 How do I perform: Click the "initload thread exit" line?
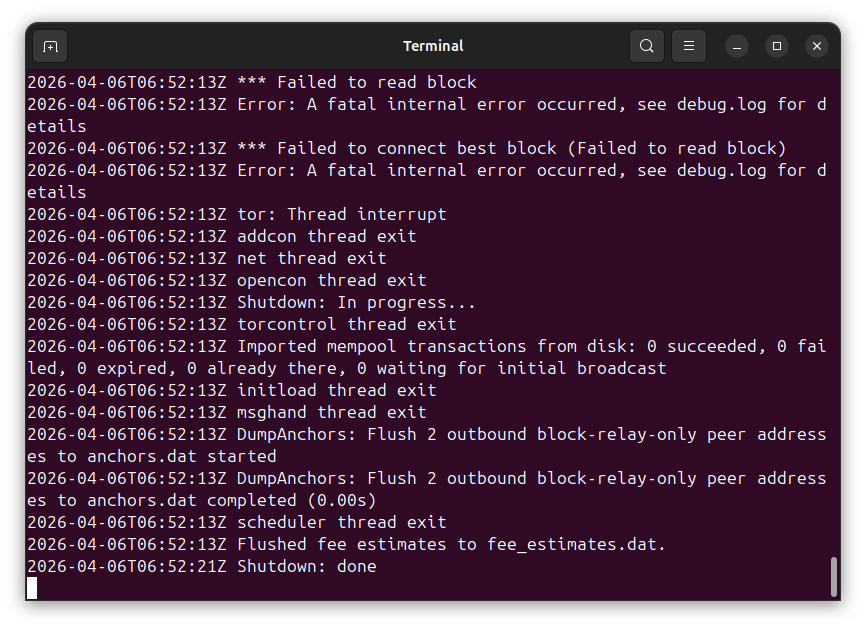[x=336, y=391]
